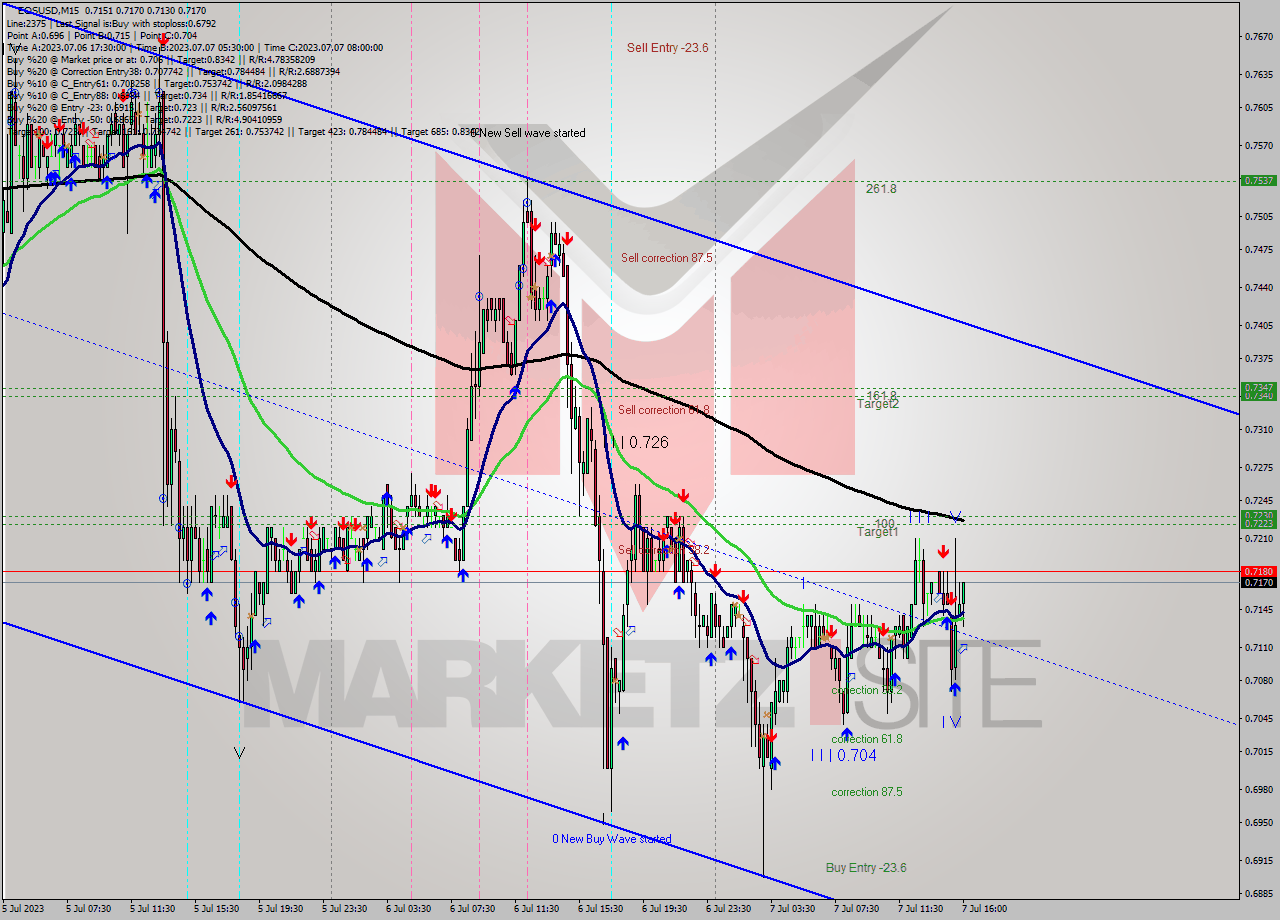Screen dimensions: 1280x920
Task: Click 0.7110 on the price axis
Action: tap(1258, 647)
